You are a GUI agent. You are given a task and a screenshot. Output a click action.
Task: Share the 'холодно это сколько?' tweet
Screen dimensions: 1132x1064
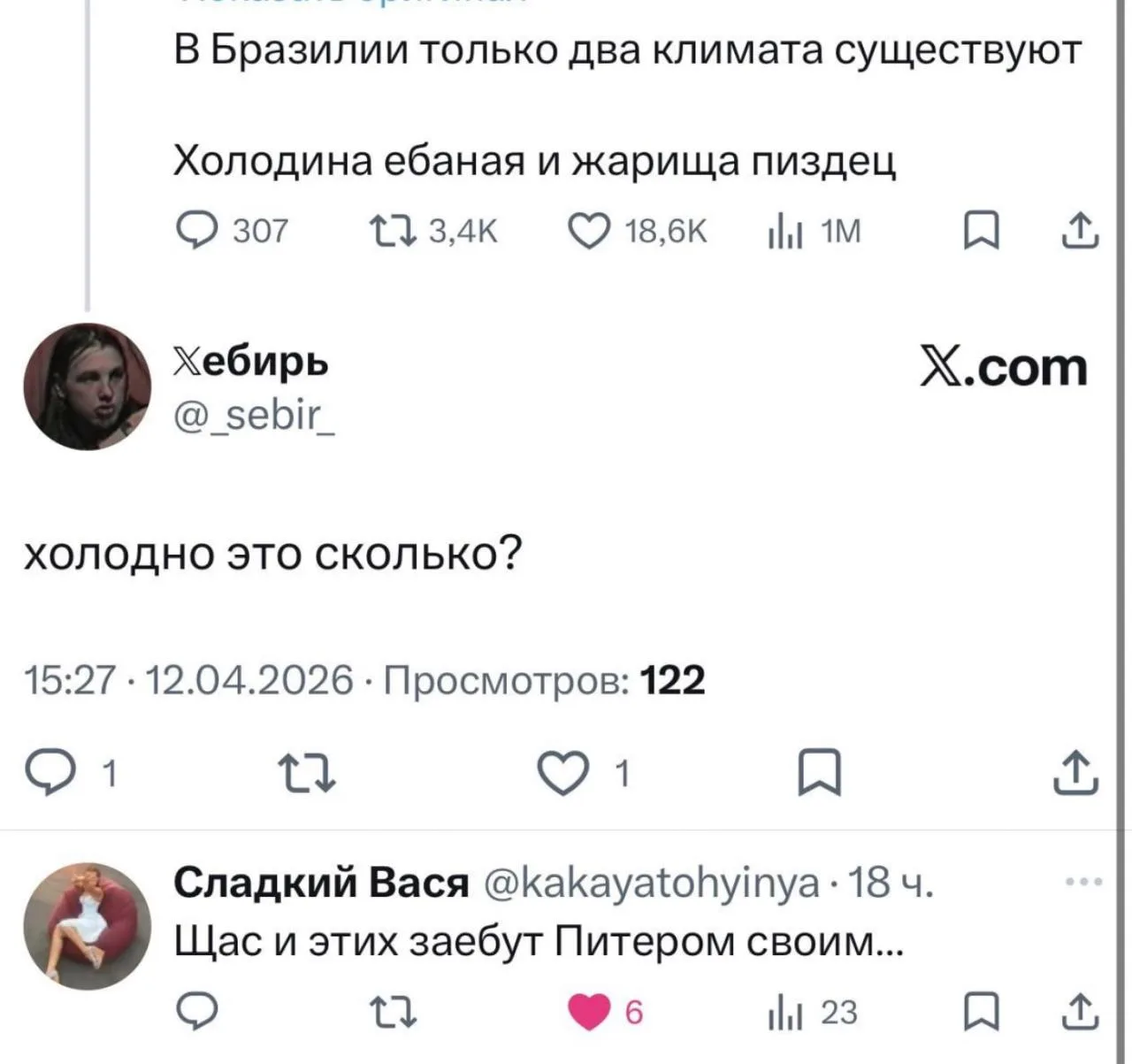pyautogui.click(x=1075, y=771)
